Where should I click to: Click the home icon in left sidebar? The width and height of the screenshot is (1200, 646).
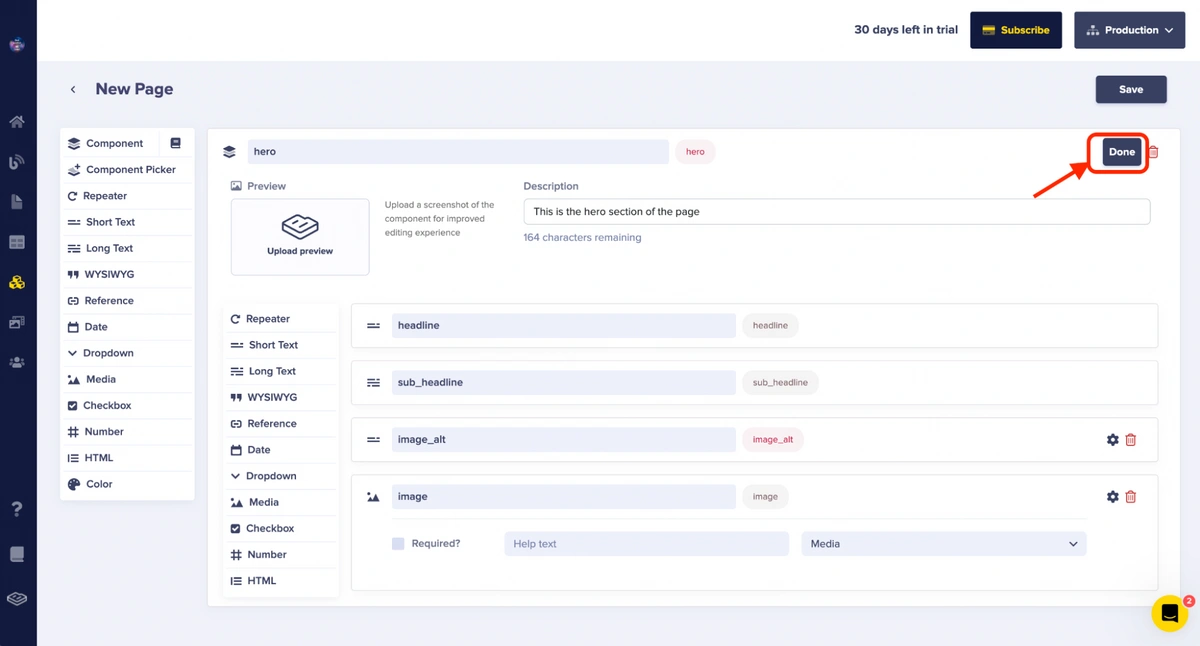[x=17, y=122]
